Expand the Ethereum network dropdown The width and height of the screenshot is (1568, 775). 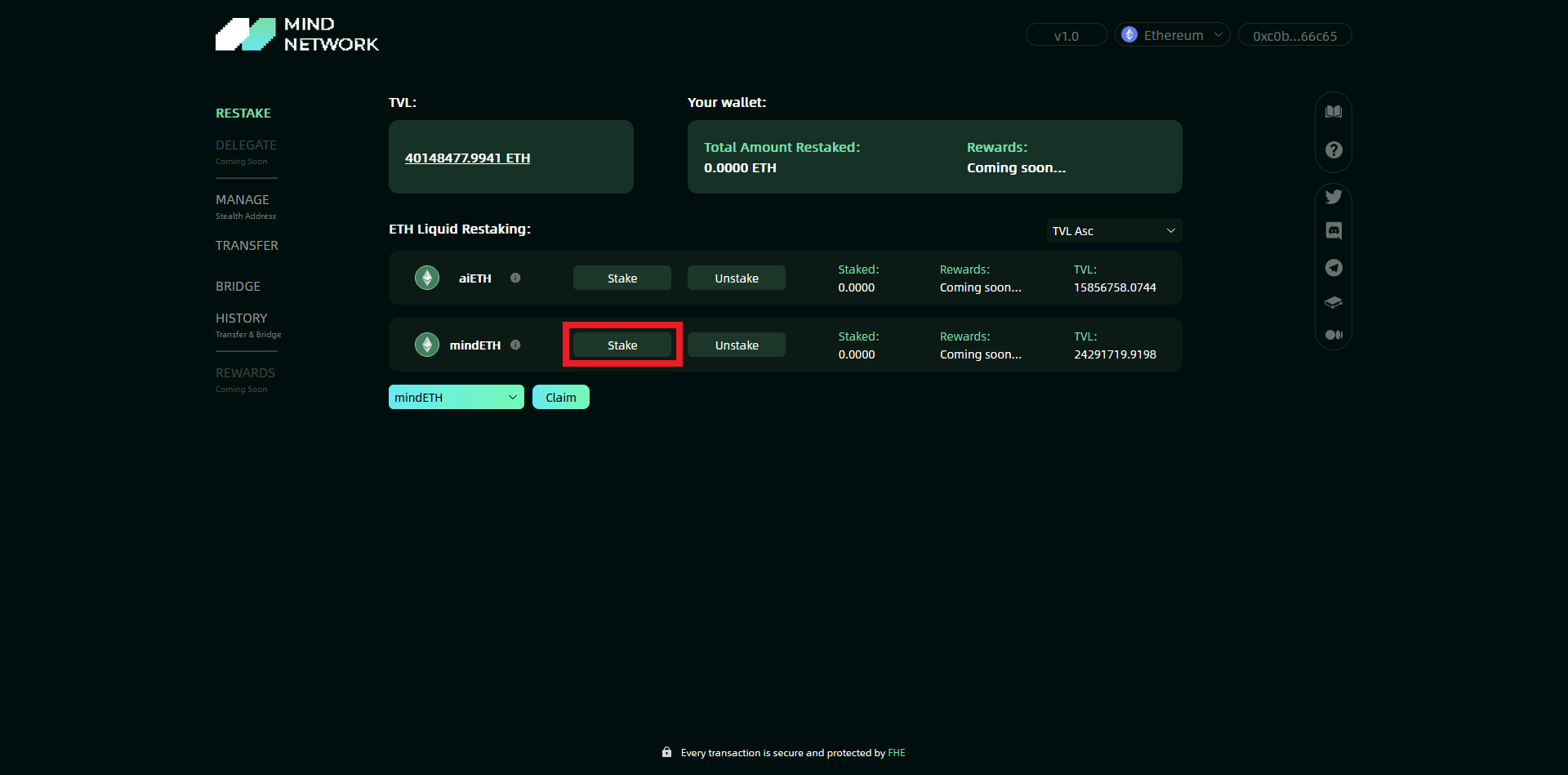coord(1172,35)
